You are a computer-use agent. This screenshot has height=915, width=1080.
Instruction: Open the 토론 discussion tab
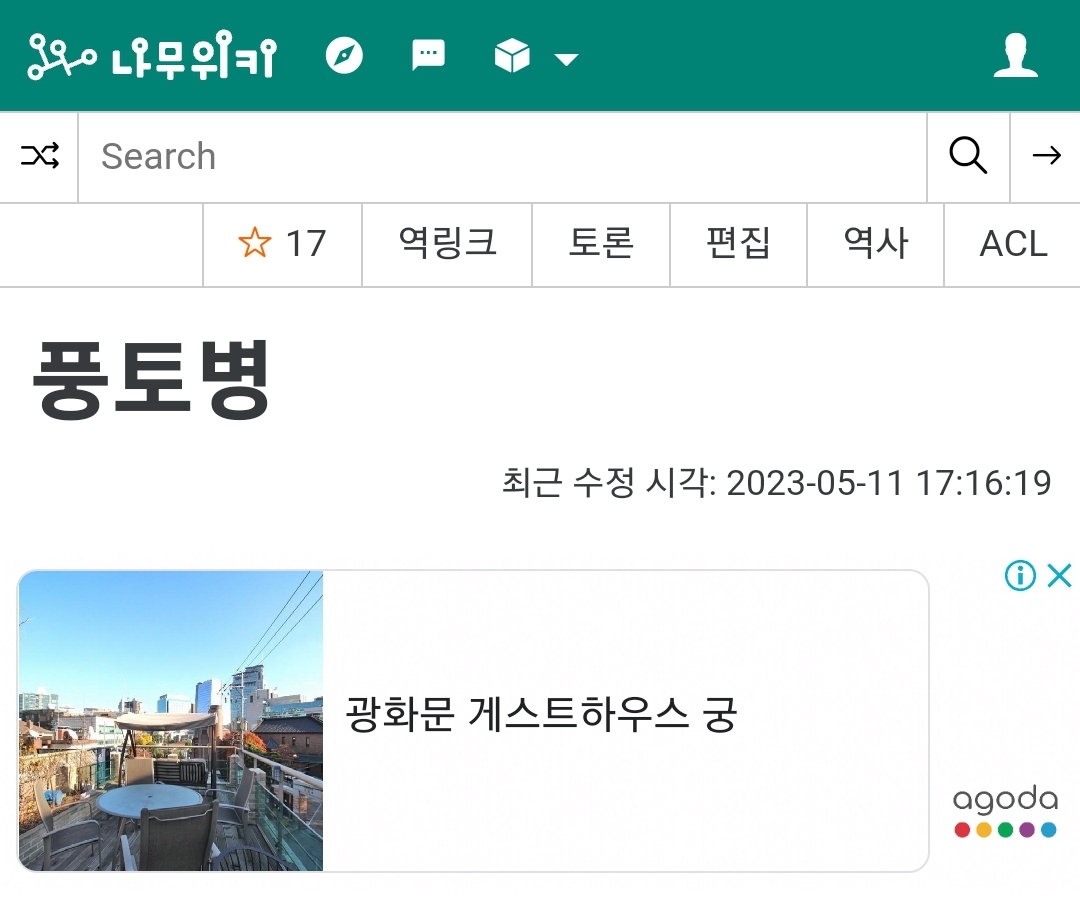pos(601,244)
